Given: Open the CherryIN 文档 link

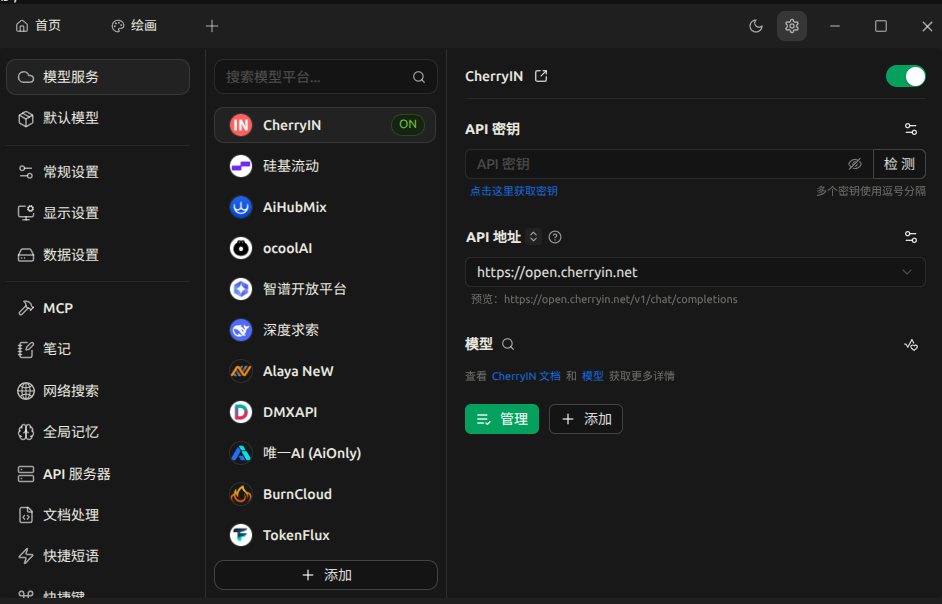Looking at the screenshot, I should [526, 376].
